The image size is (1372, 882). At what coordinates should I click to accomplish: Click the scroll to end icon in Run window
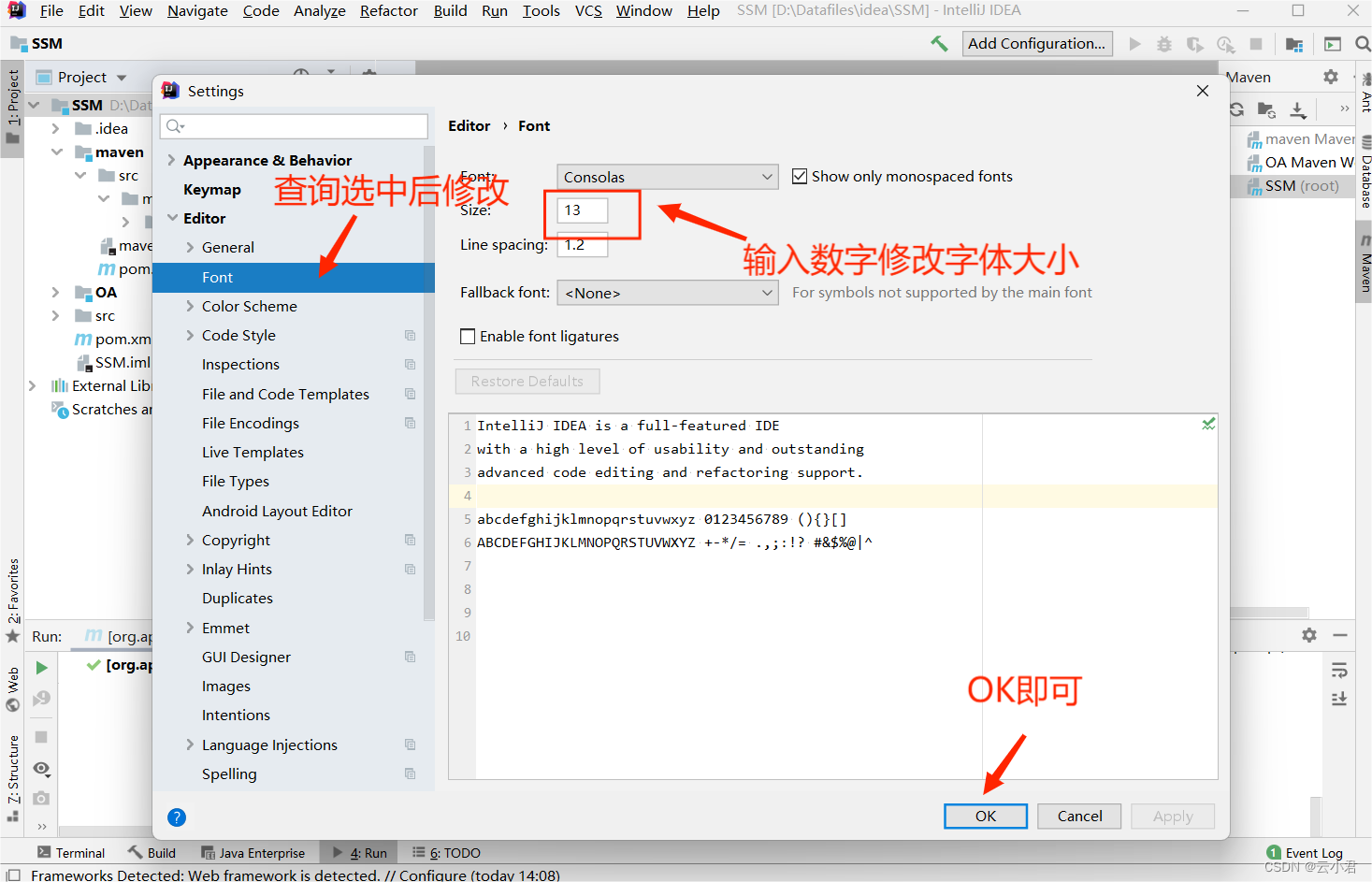tap(1339, 699)
